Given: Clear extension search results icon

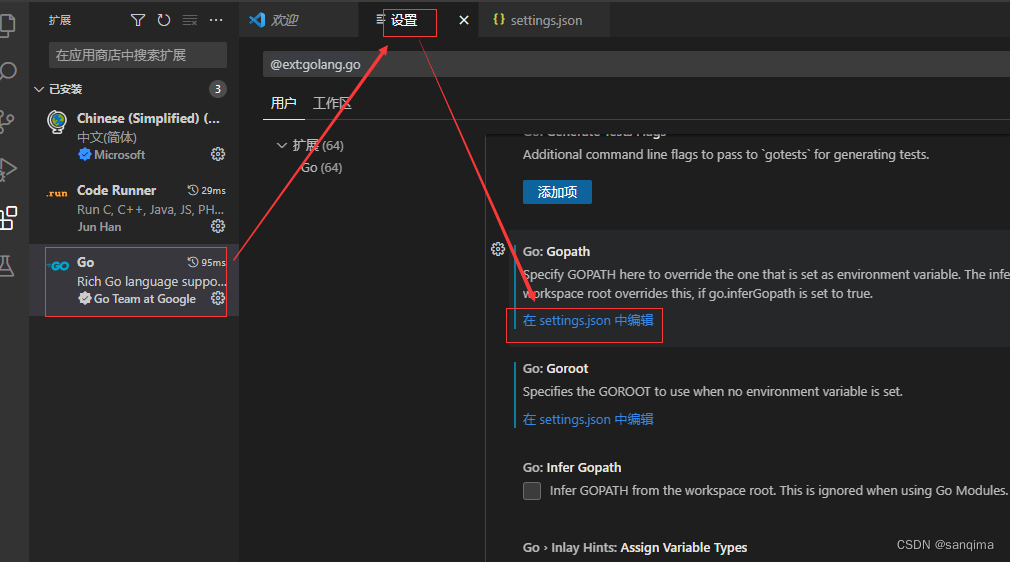Looking at the screenshot, I should (189, 21).
